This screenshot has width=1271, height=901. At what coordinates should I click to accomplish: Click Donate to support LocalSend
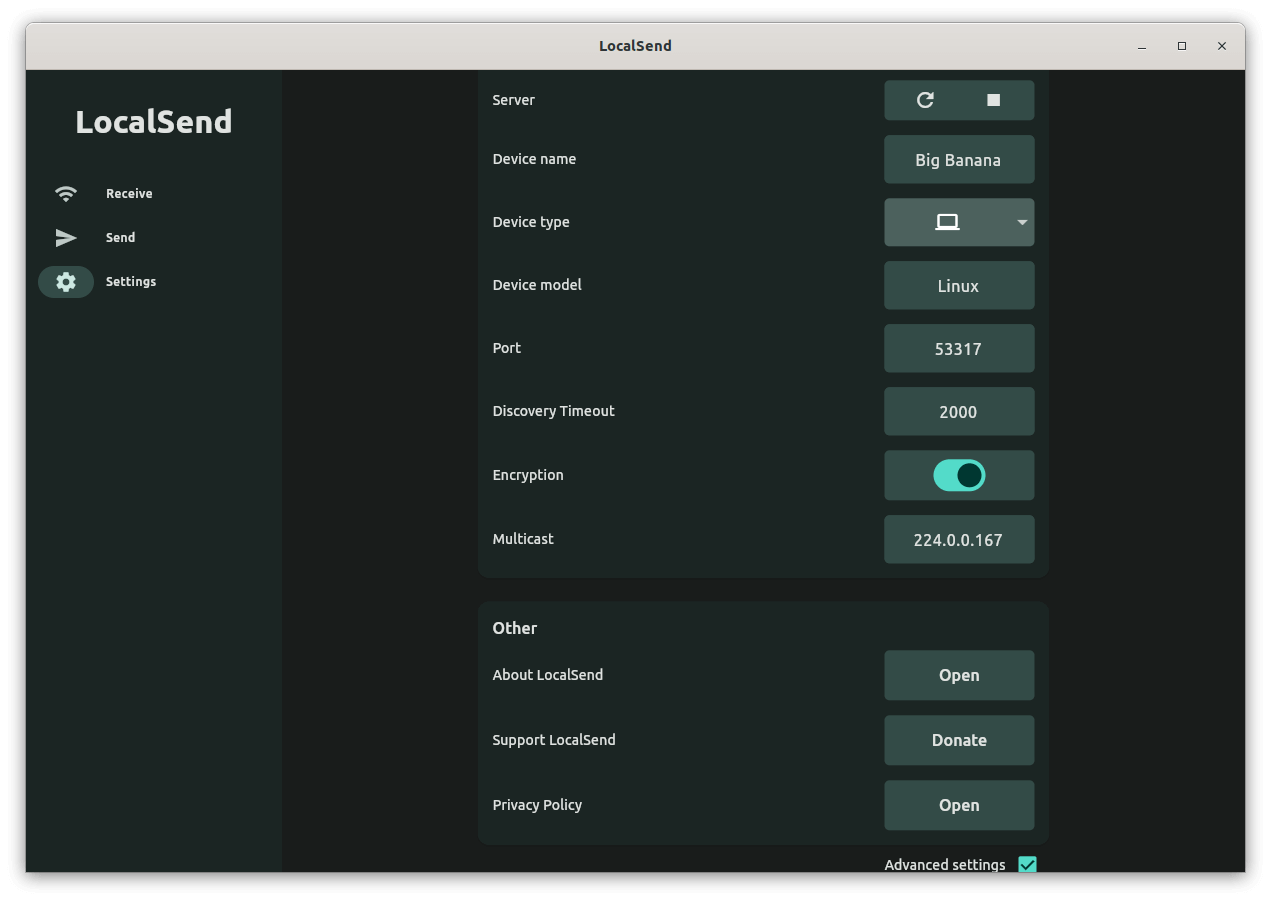tap(958, 740)
